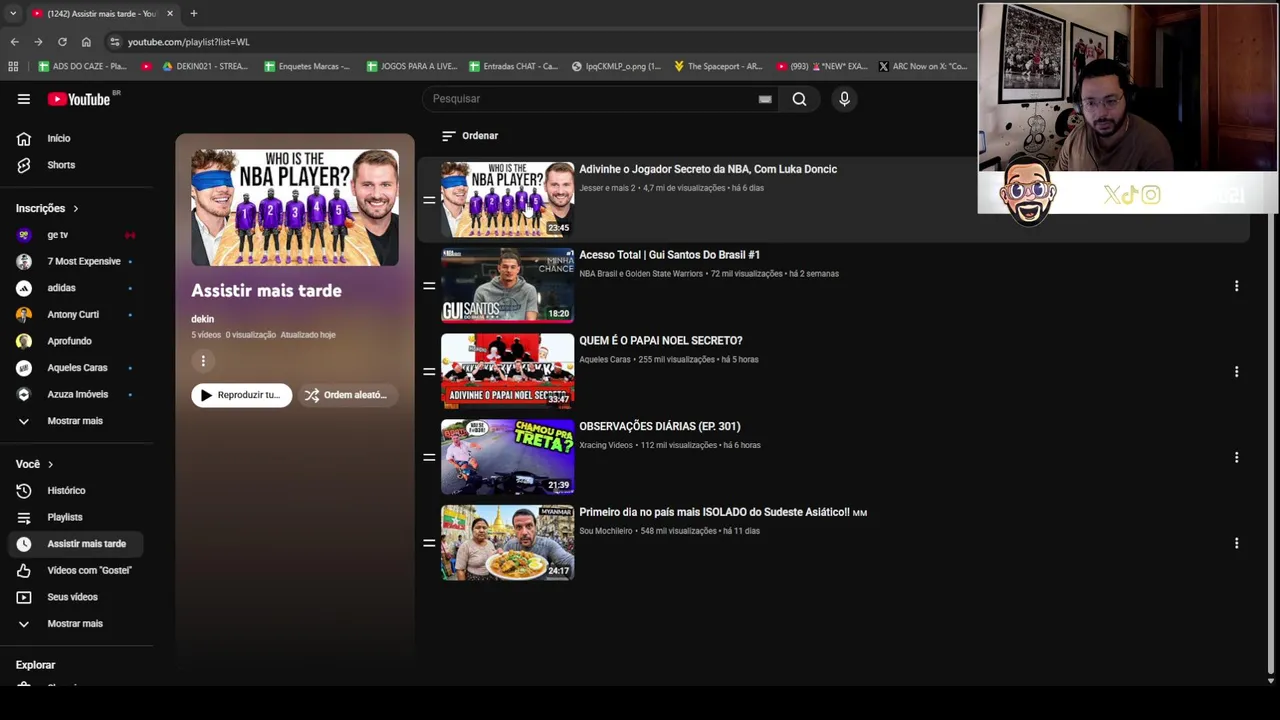The height and width of the screenshot is (720, 1280).
Task: Click Reproduzir tudo button
Action: (242, 395)
